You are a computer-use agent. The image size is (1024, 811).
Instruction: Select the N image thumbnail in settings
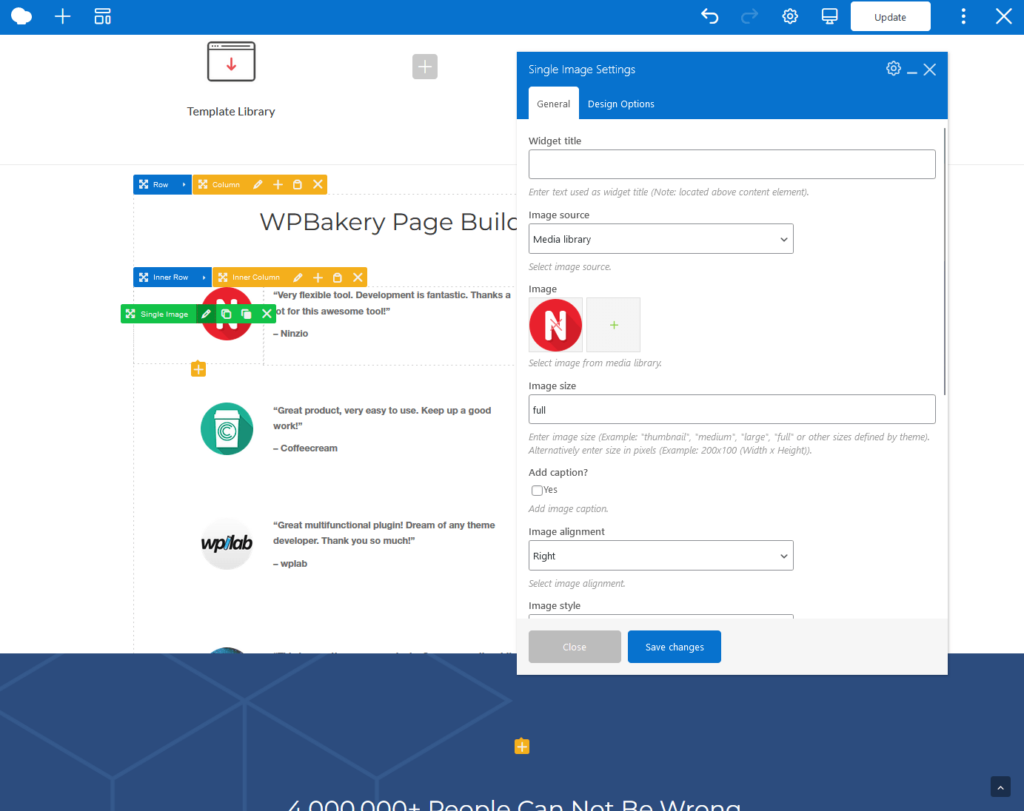555,325
